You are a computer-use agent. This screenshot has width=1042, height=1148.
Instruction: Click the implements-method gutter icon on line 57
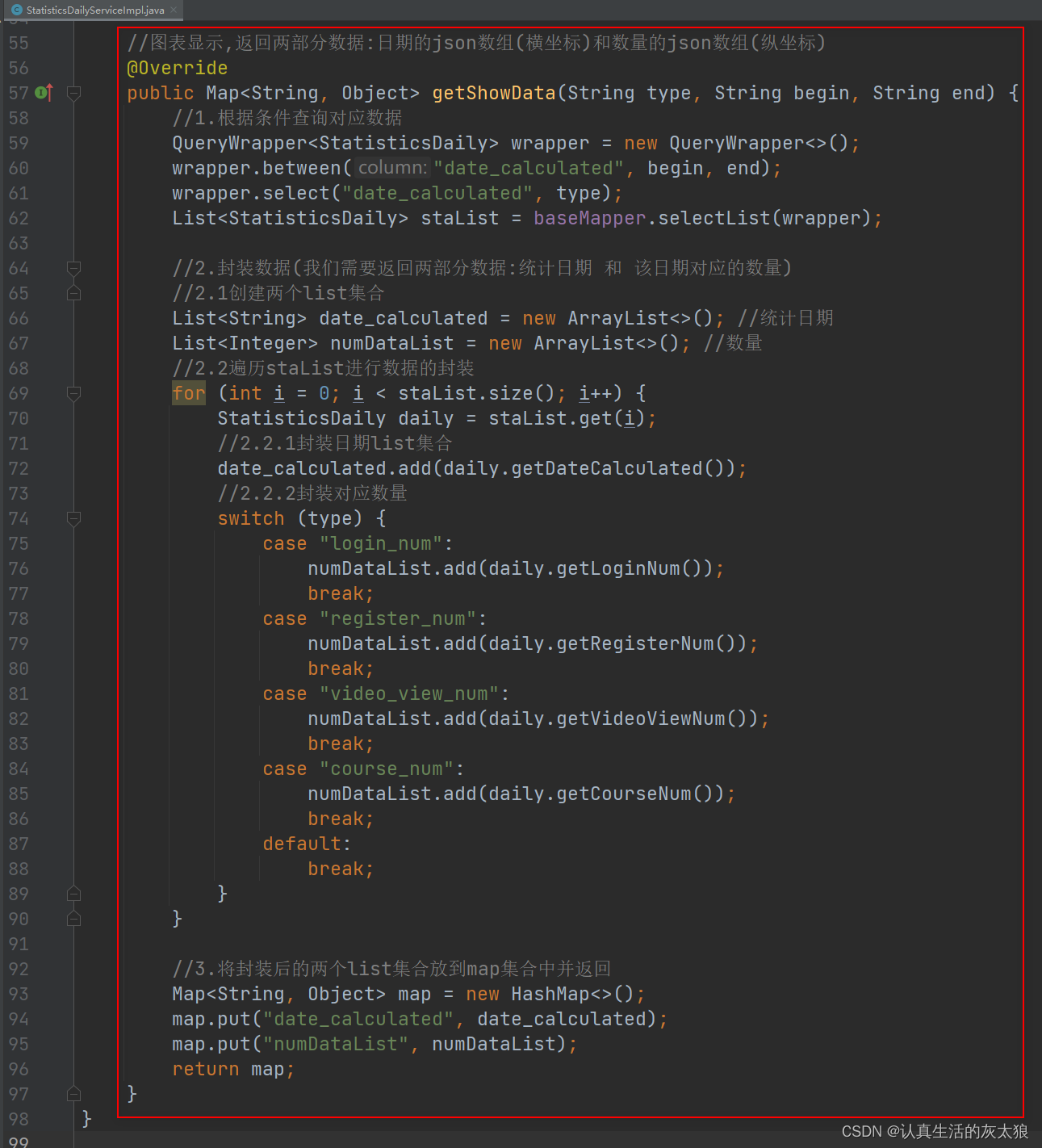point(44,93)
